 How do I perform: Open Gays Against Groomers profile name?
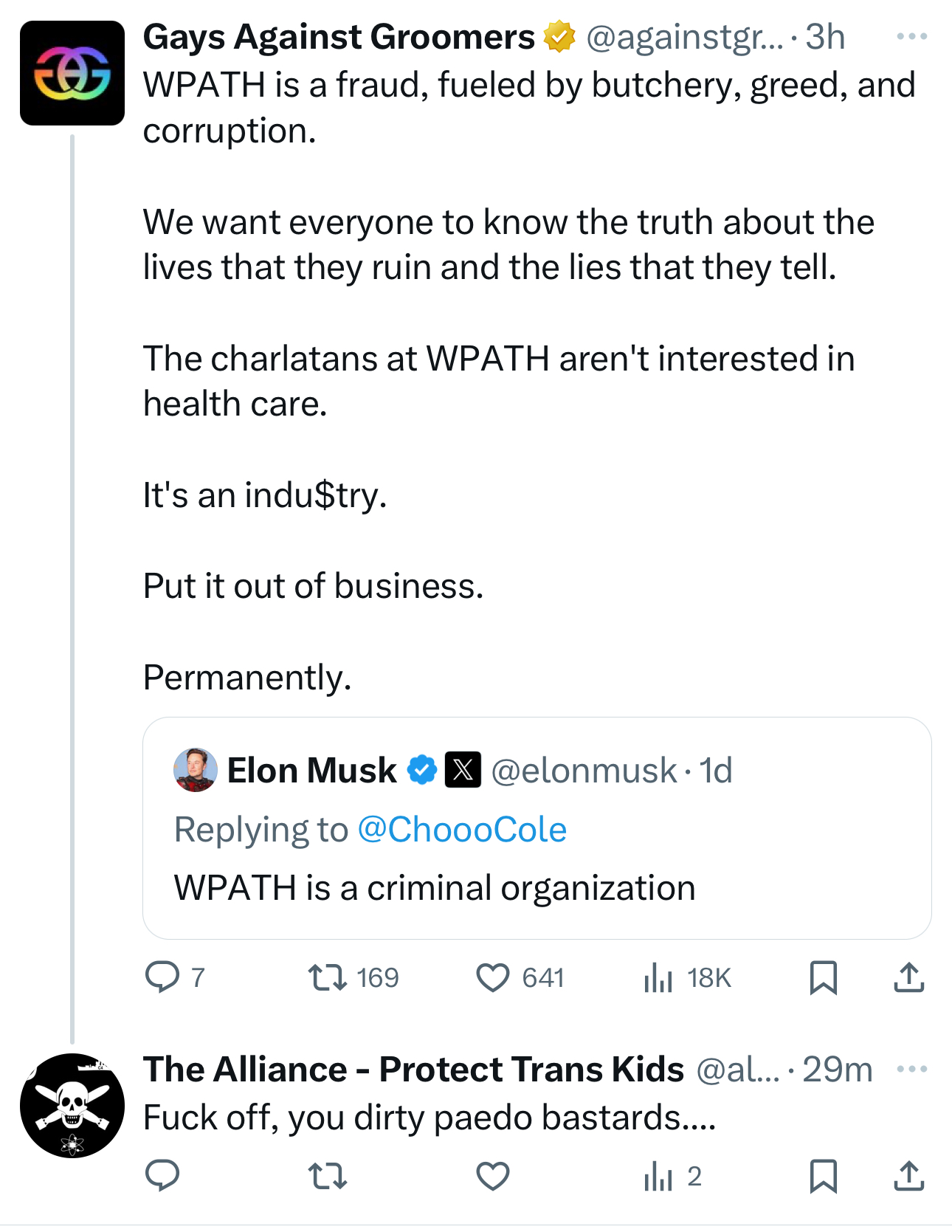pos(338,37)
